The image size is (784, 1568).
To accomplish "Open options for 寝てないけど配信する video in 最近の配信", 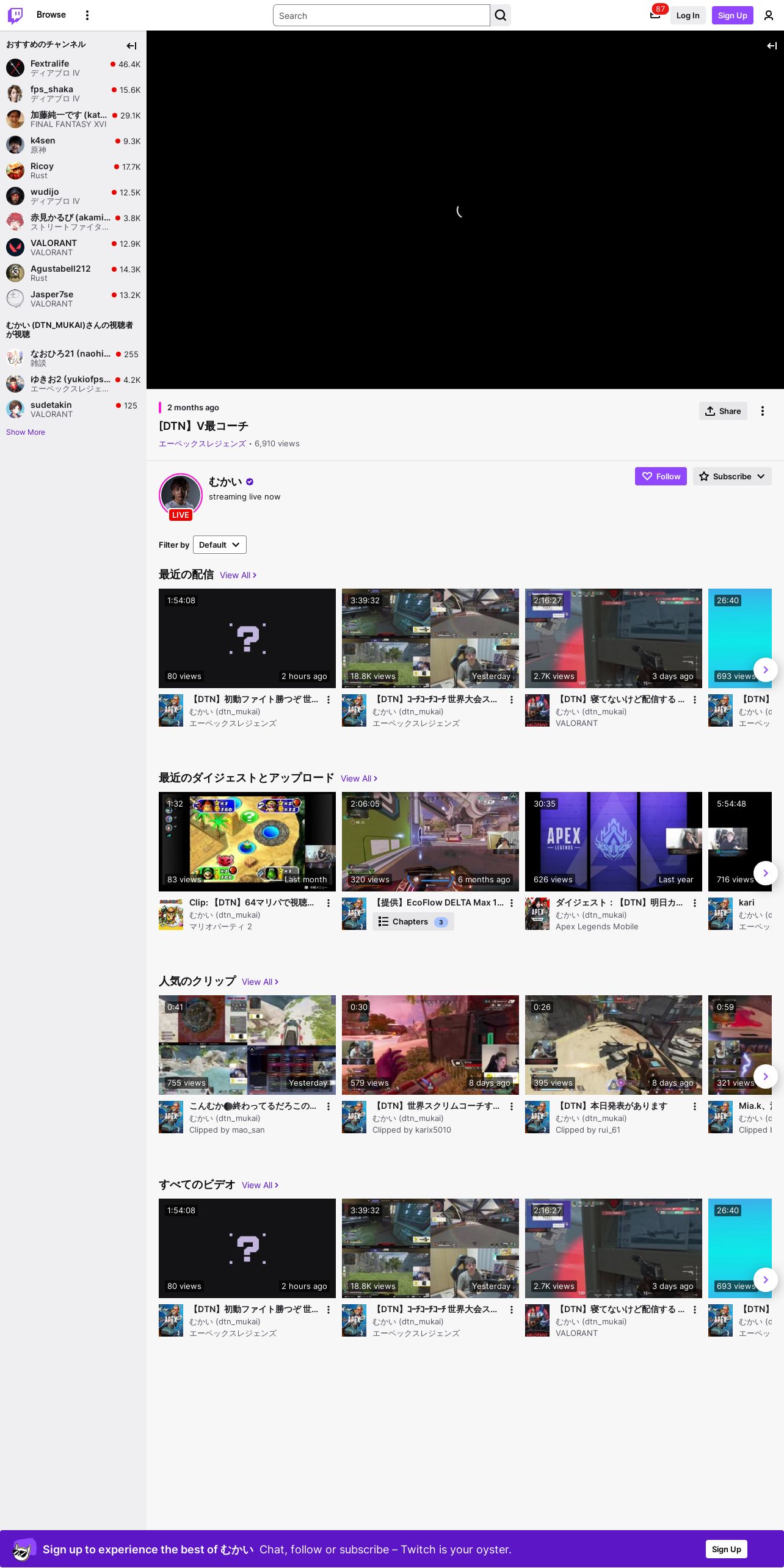I will click(695, 700).
